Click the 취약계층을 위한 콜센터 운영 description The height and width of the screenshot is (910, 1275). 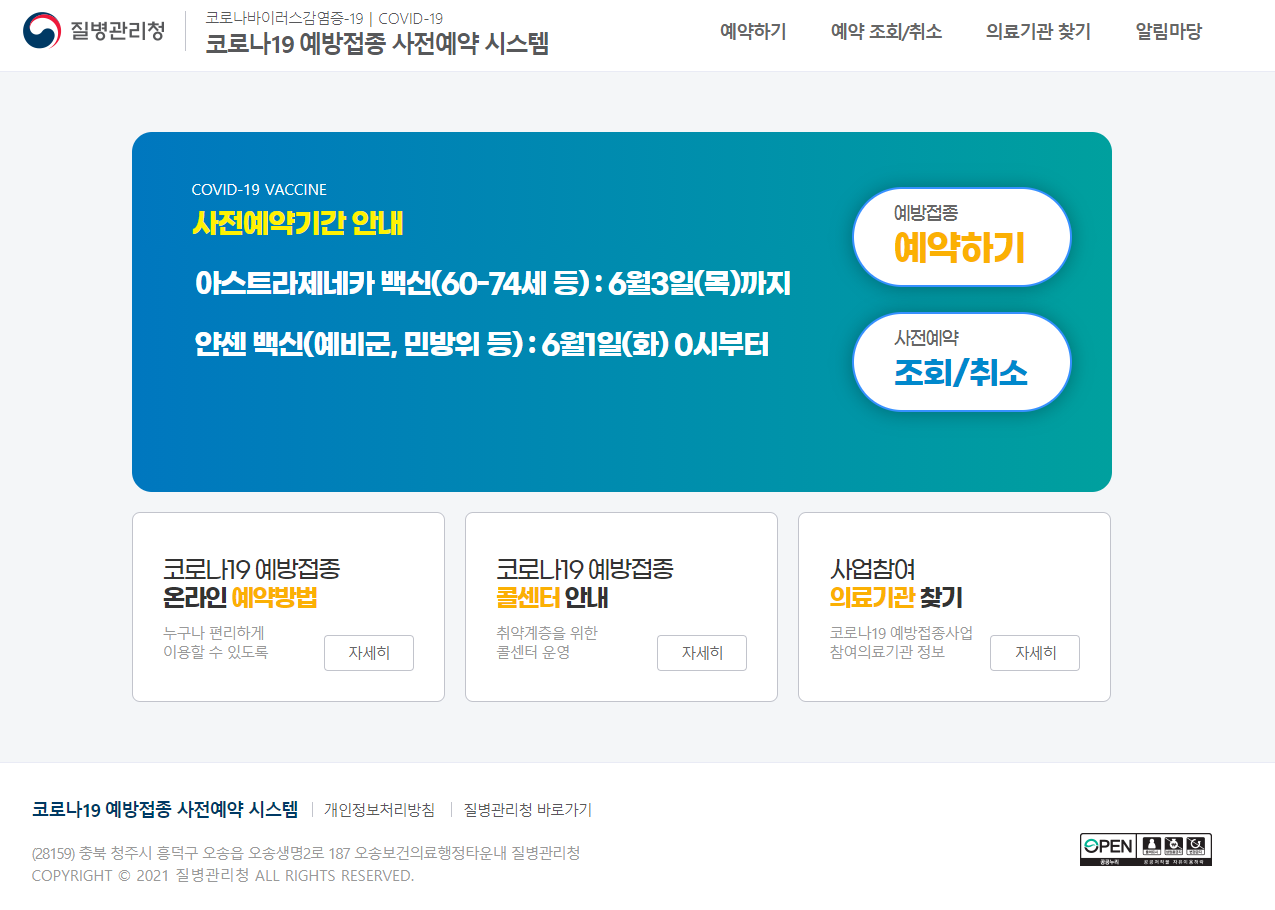click(x=547, y=642)
